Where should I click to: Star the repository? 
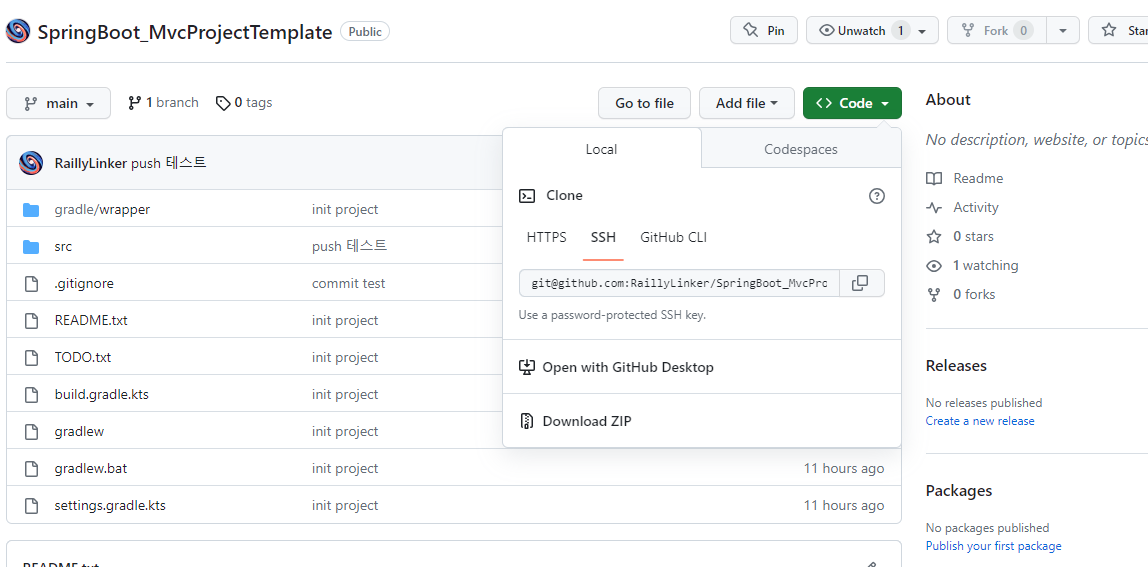click(x=1120, y=31)
